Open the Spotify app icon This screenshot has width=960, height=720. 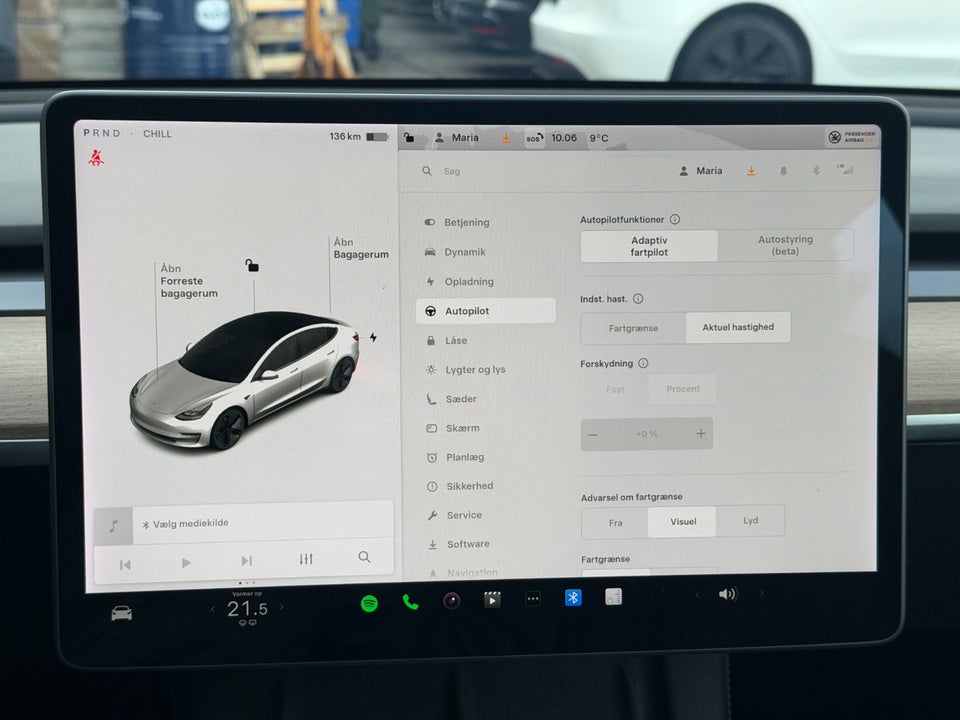click(368, 602)
